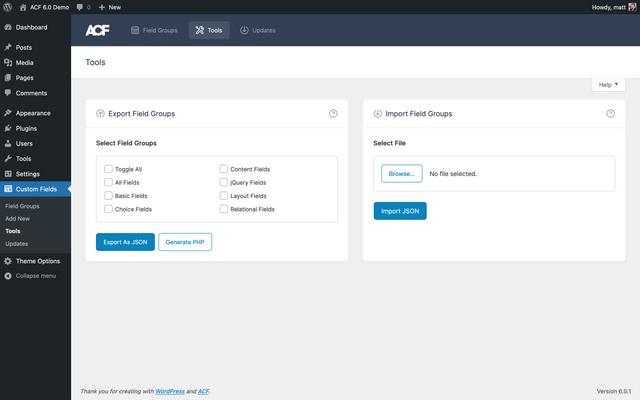Check the Layout Fields checkbox
The height and width of the screenshot is (400, 640).
point(224,196)
